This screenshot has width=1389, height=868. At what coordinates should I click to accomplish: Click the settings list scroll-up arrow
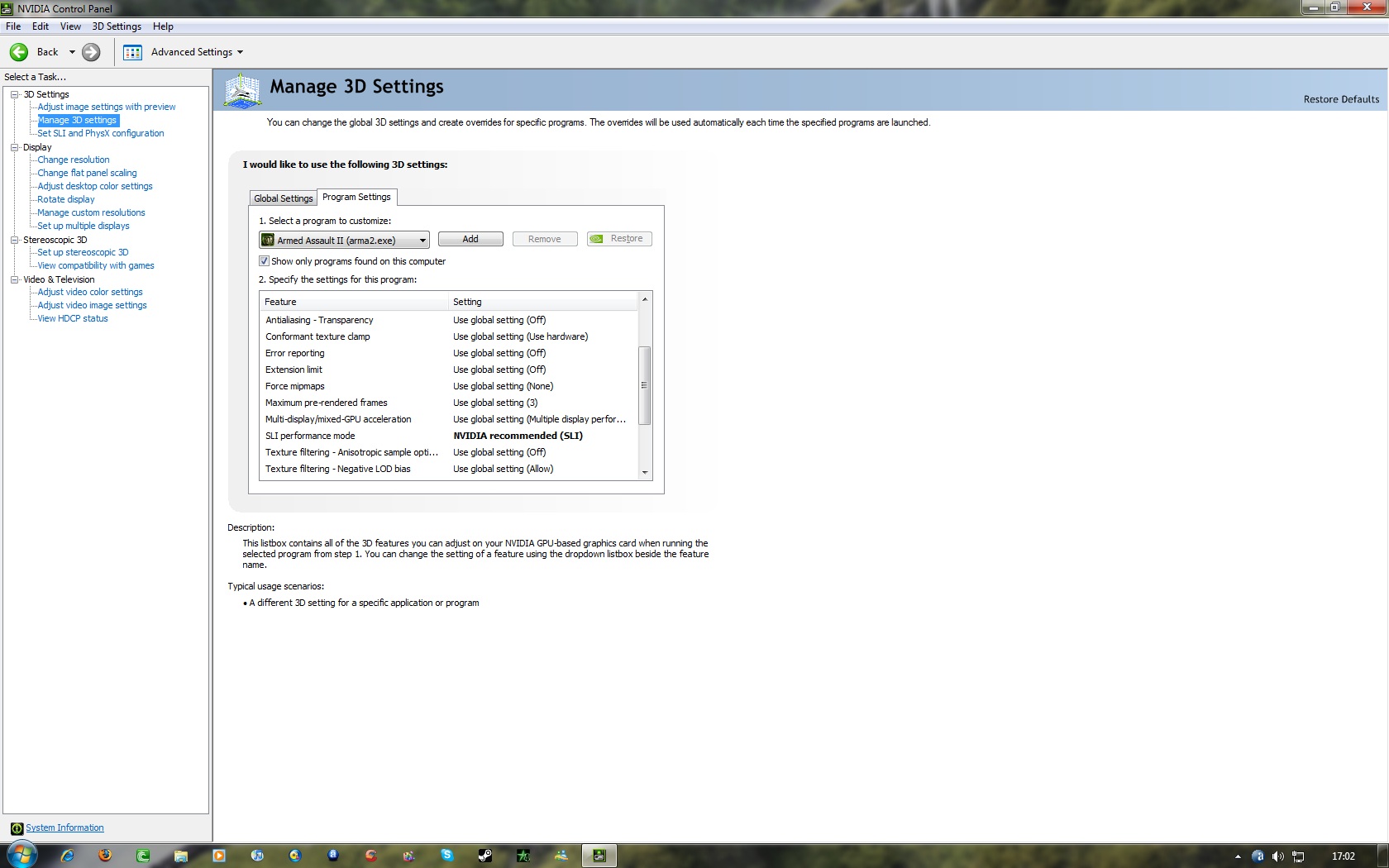[x=644, y=299]
